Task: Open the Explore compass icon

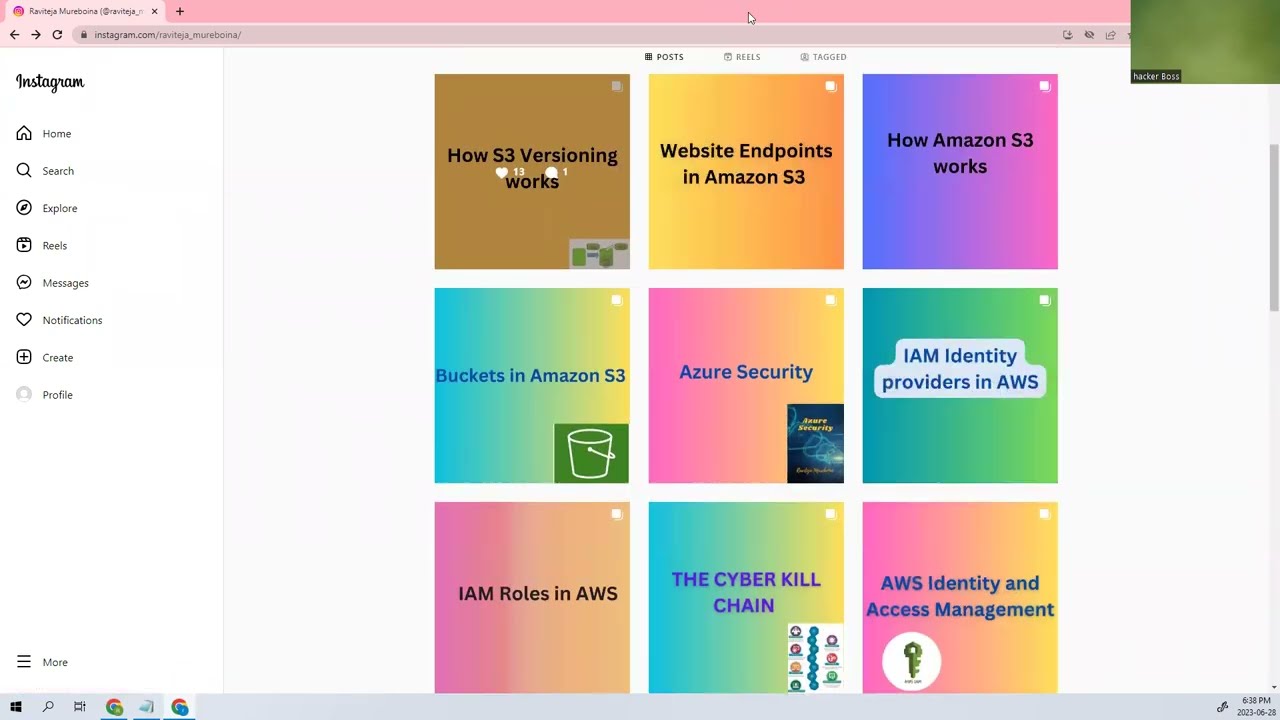Action: coord(24,208)
